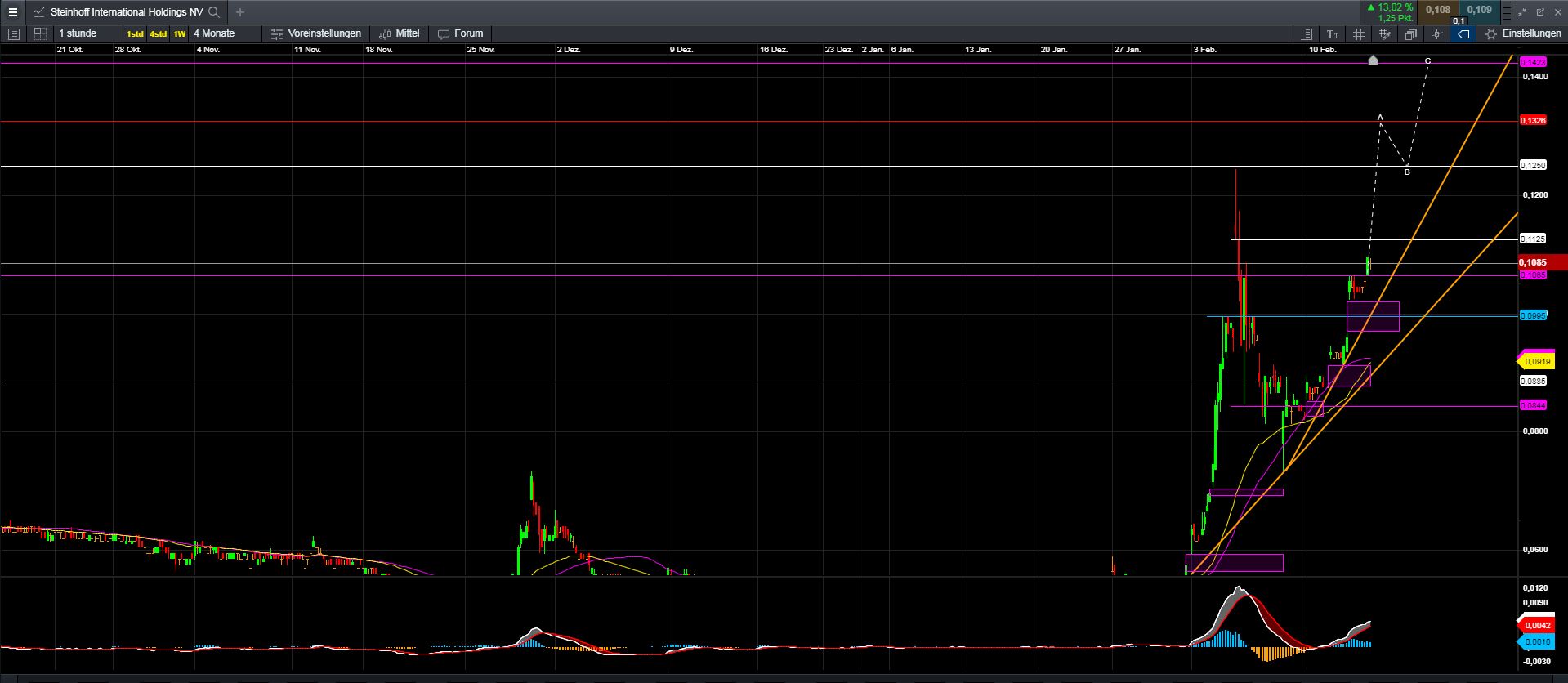This screenshot has width=1568, height=683.
Task: Open the hamburger main menu
Action: coord(12,12)
